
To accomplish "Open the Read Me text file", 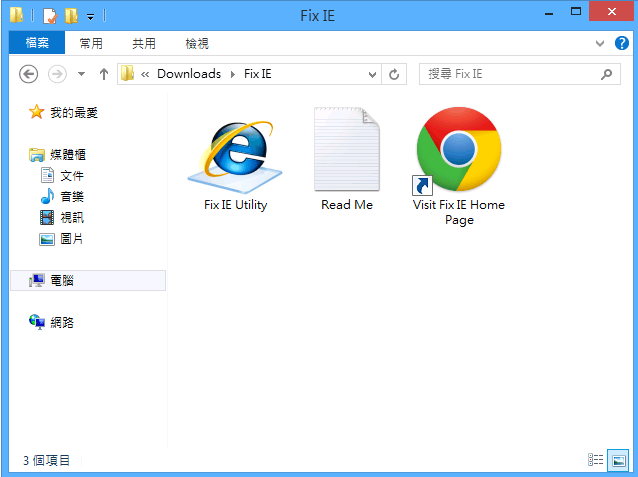I will pos(347,160).
